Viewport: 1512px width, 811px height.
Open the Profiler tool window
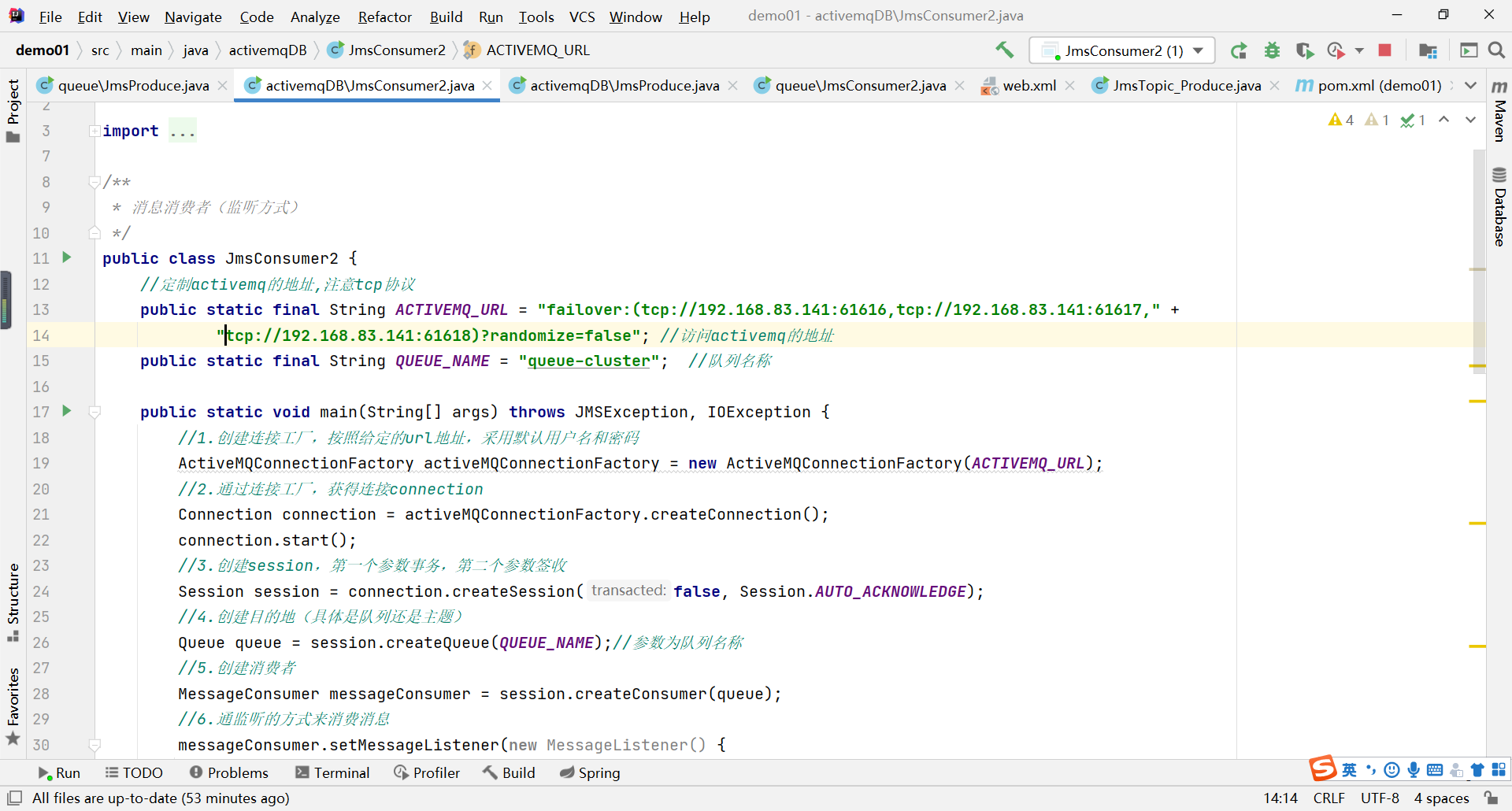coord(427,773)
